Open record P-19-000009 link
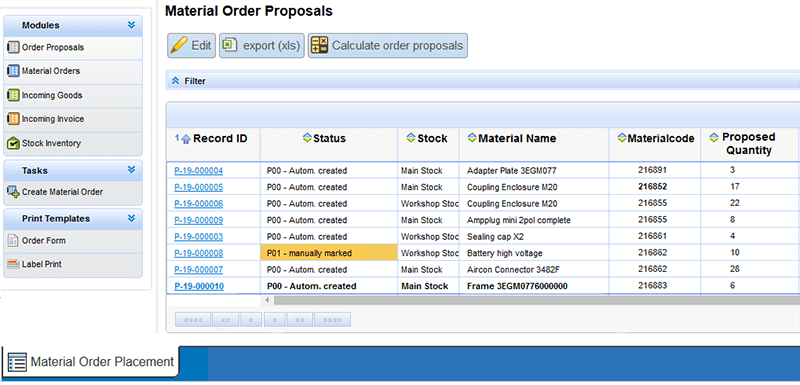This screenshot has height=385, width=800. pyautogui.click(x=198, y=220)
